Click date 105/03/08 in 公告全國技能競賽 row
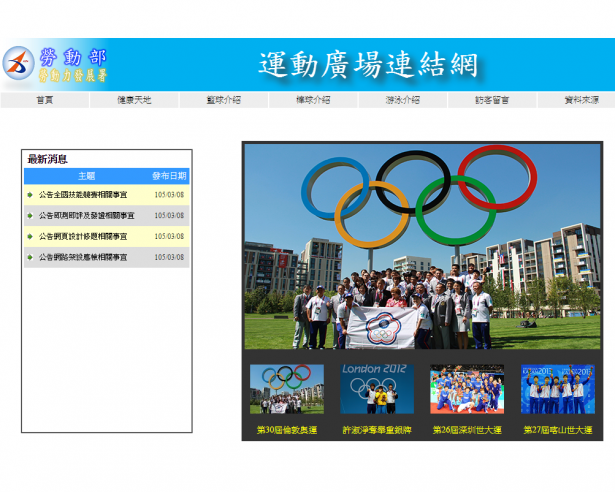This screenshot has width=615, height=492. point(169,195)
